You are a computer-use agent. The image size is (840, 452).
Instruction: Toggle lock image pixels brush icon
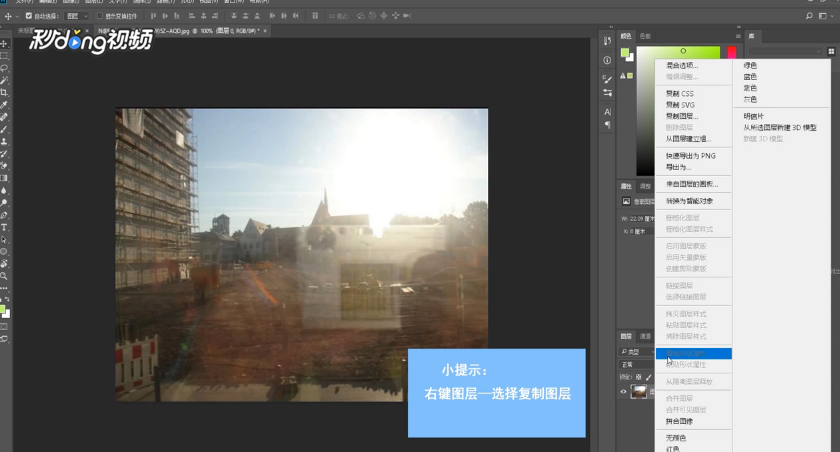point(648,377)
